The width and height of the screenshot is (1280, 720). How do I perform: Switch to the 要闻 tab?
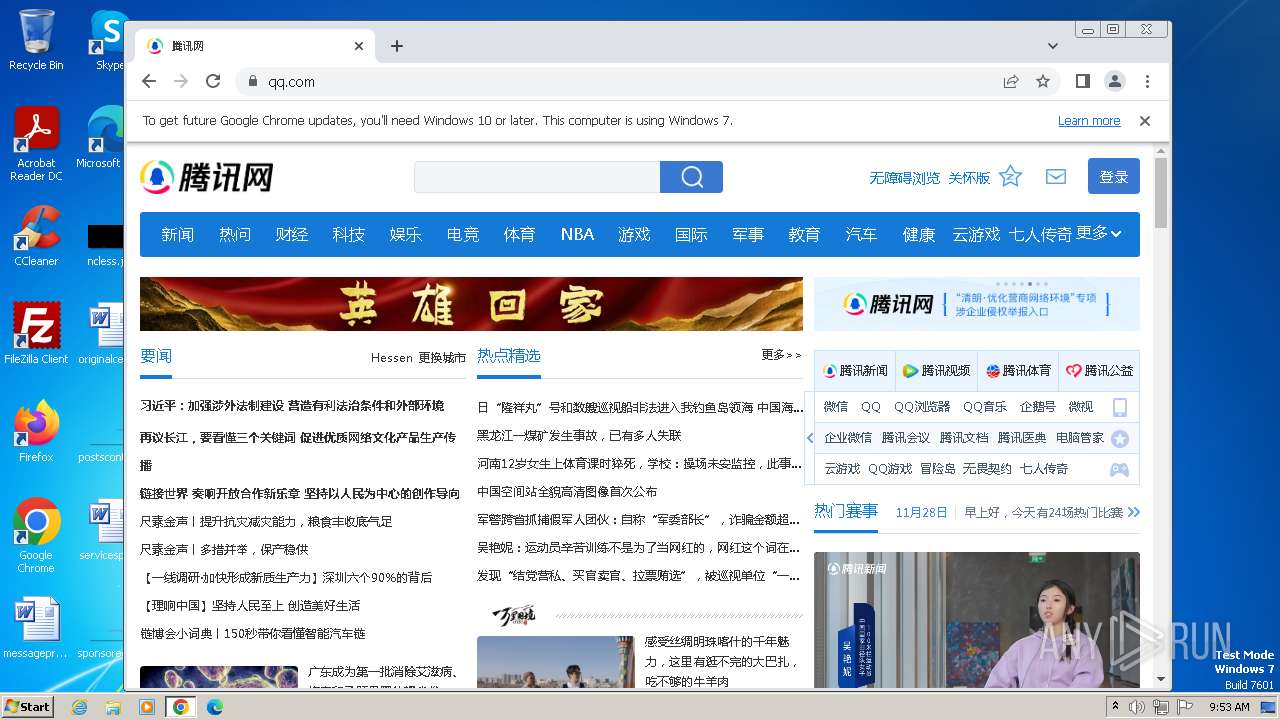pyautogui.click(x=156, y=356)
